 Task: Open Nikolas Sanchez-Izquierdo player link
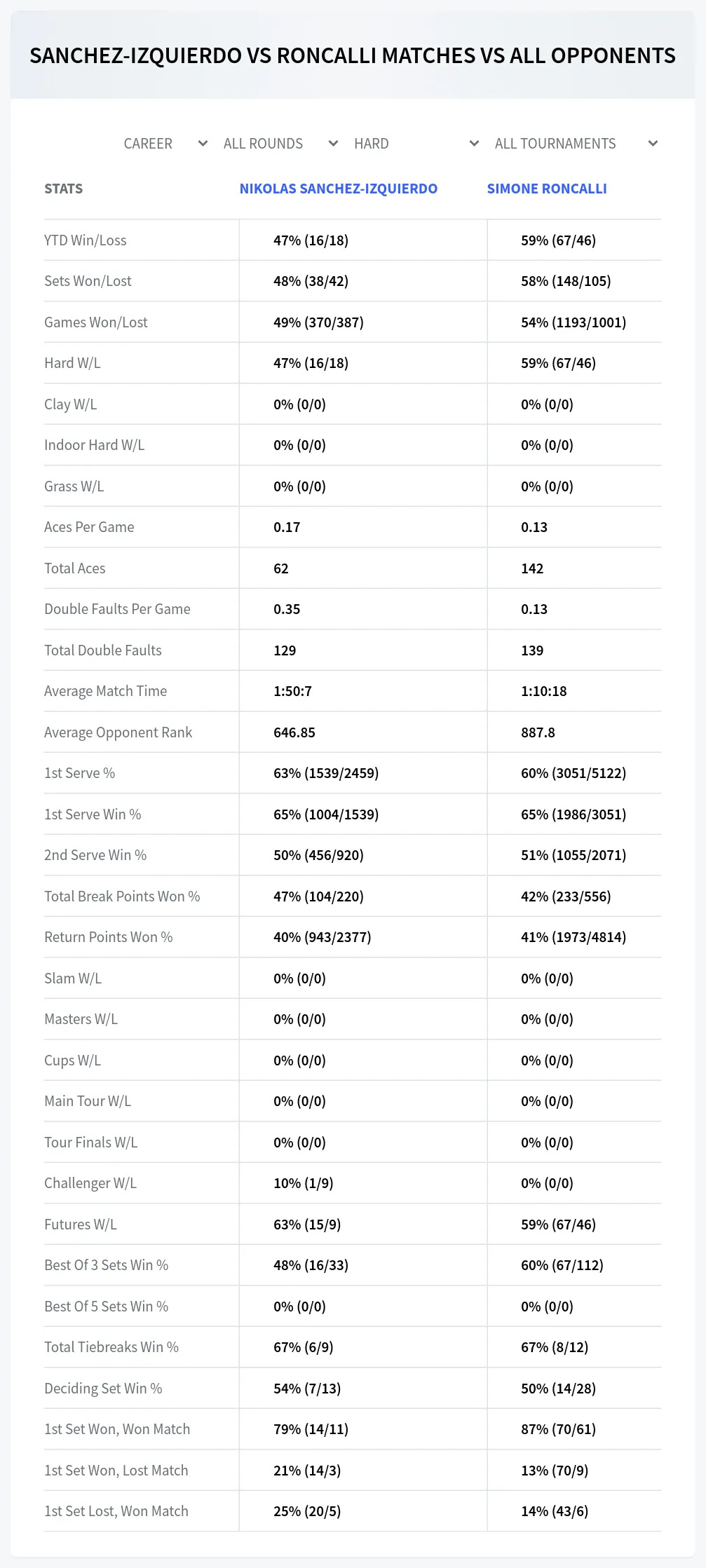339,189
